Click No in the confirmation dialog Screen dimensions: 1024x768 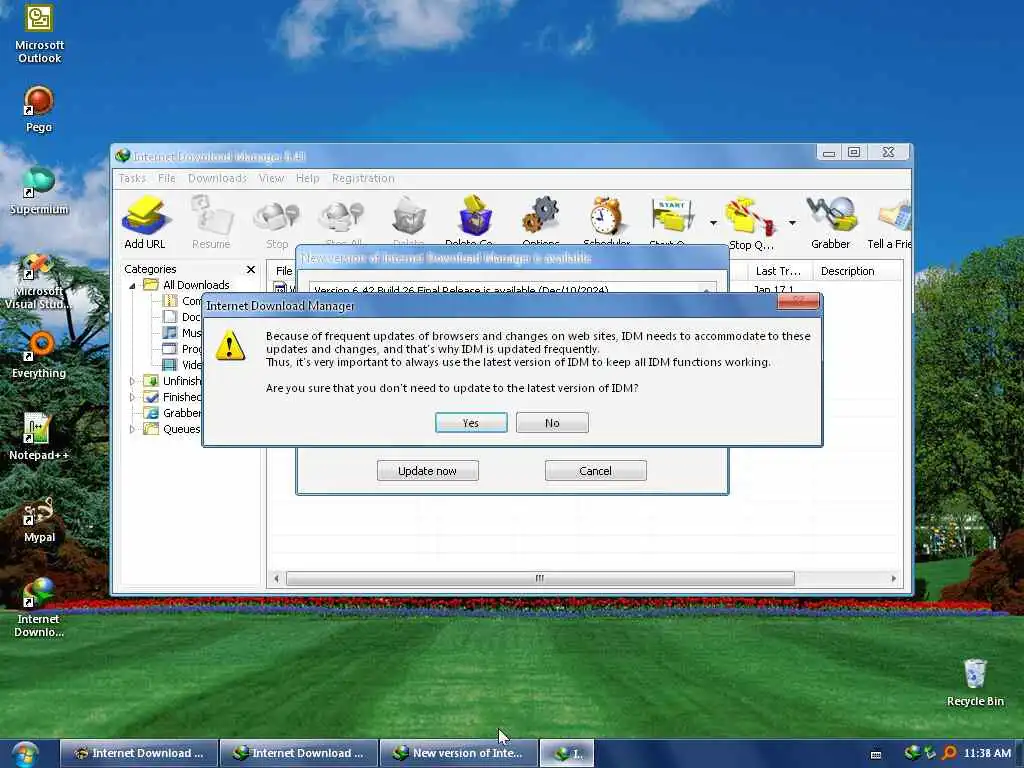click(x=552, y=423)
